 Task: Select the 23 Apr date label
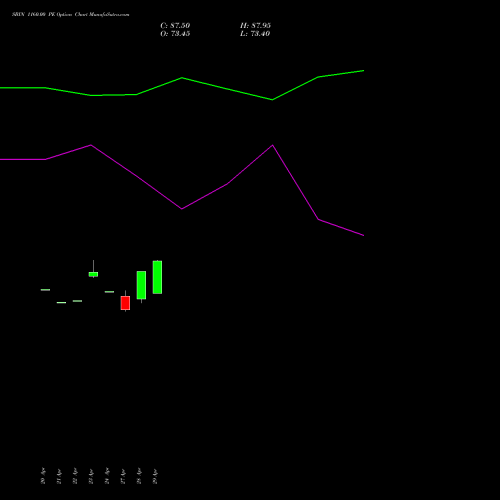tap(91, 476)
